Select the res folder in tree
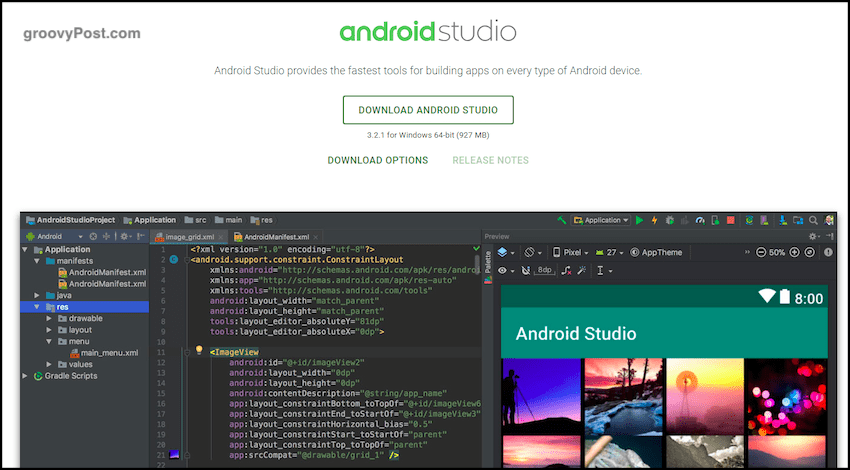850x470 pixels. [85, 307]
